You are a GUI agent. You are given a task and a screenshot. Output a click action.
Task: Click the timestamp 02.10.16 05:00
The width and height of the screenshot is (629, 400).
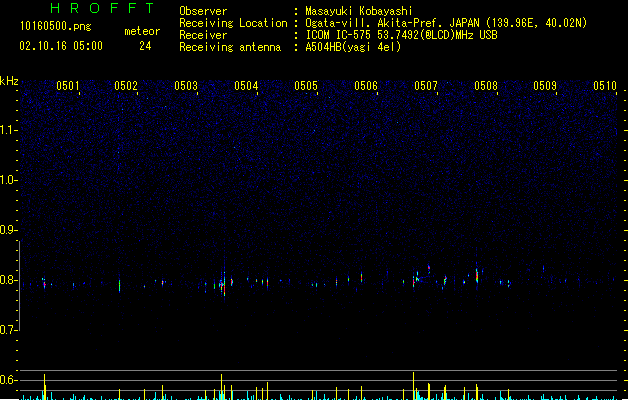point(61,46)
